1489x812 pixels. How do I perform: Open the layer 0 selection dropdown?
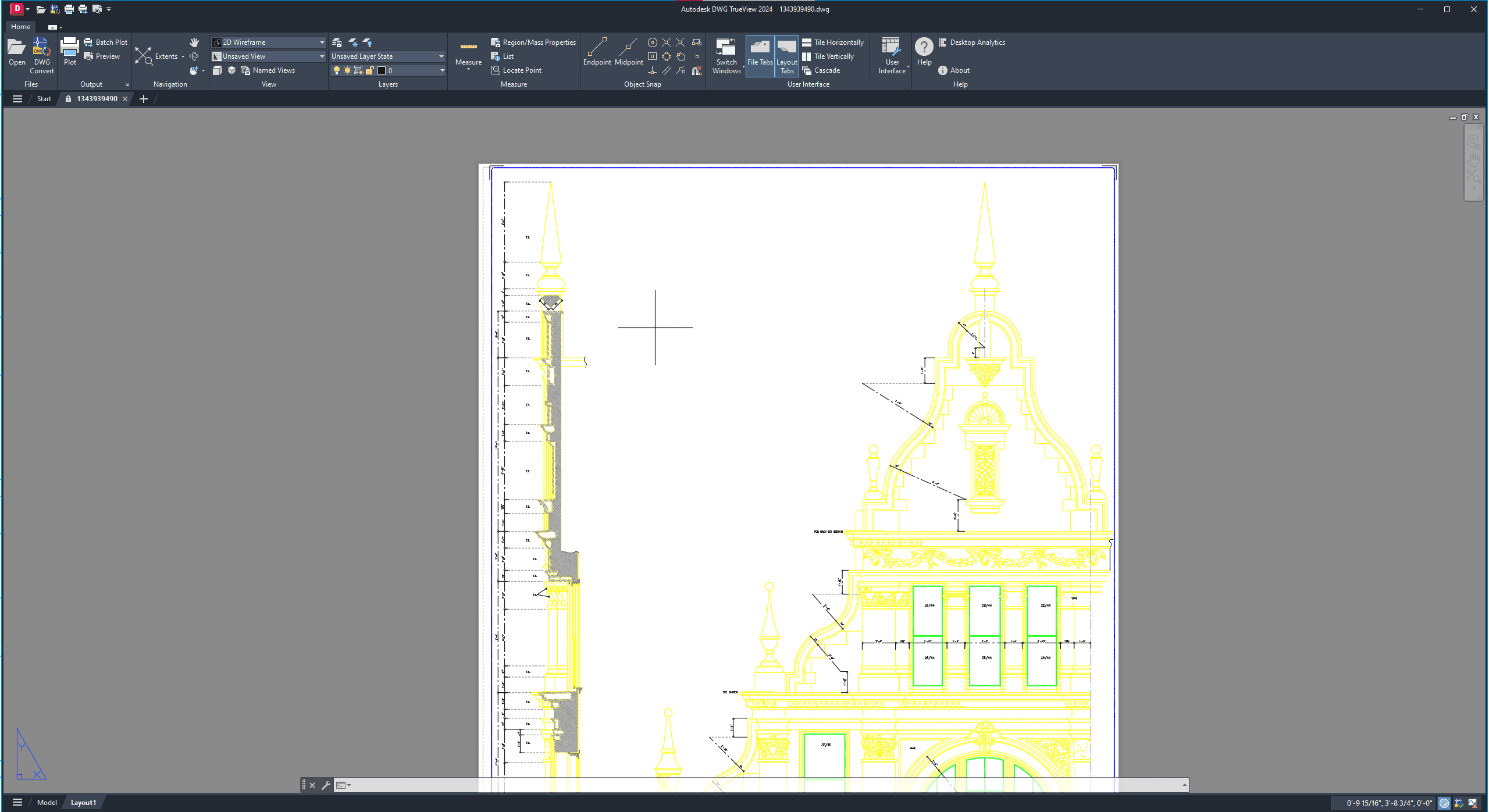point(442,70)
